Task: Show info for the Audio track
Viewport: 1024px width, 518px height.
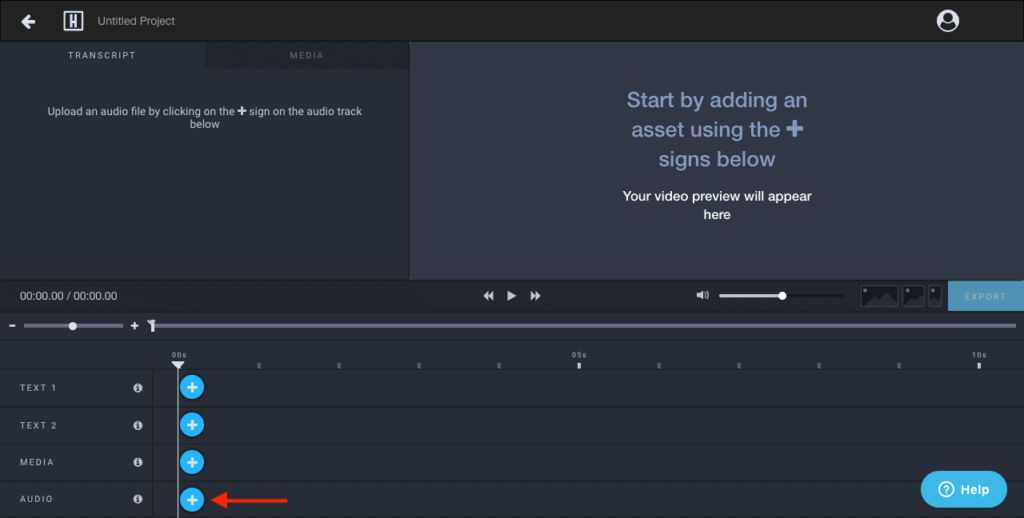Action: click(138, 499)
